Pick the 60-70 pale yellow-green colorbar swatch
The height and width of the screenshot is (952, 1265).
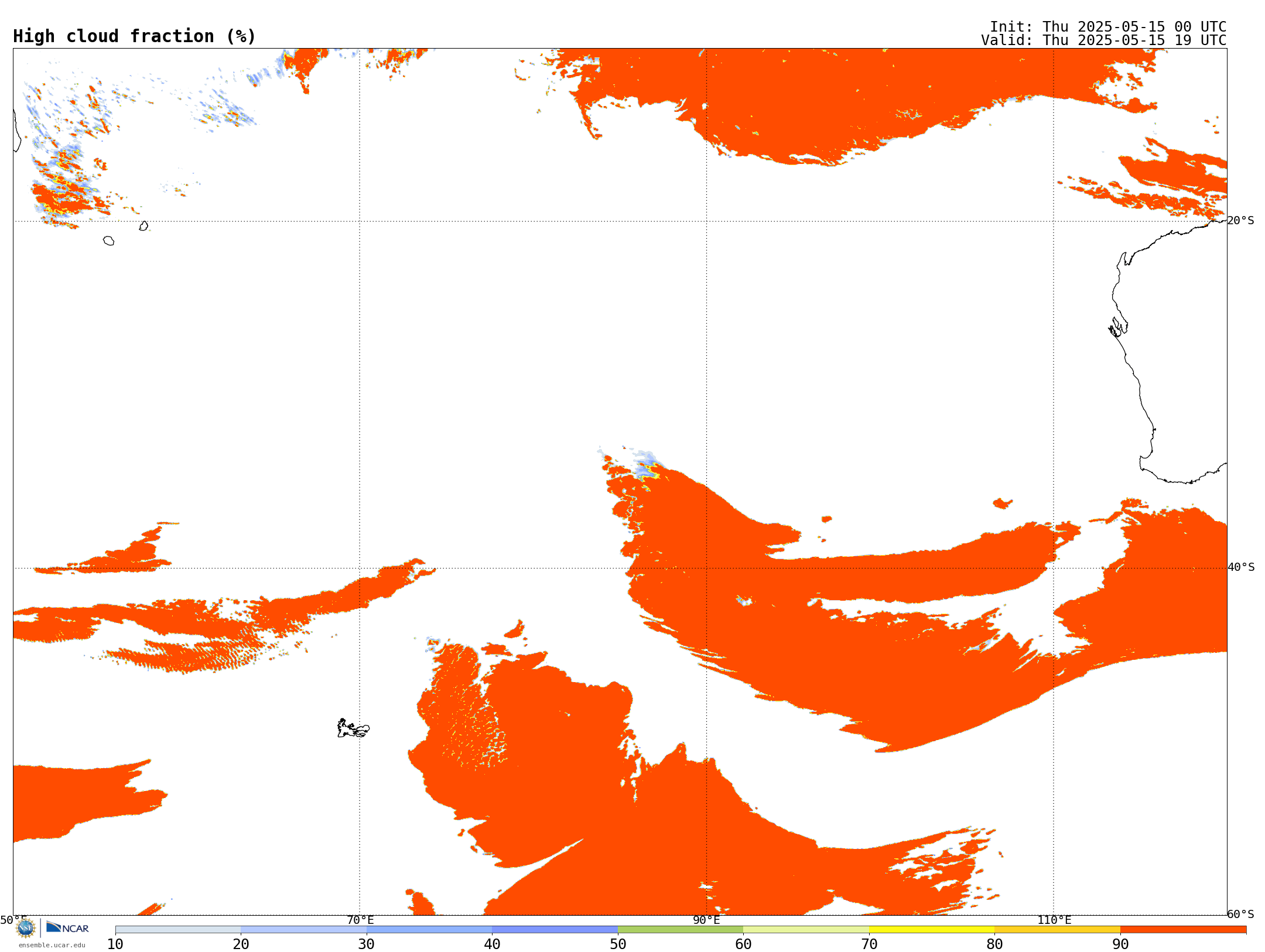806,929
